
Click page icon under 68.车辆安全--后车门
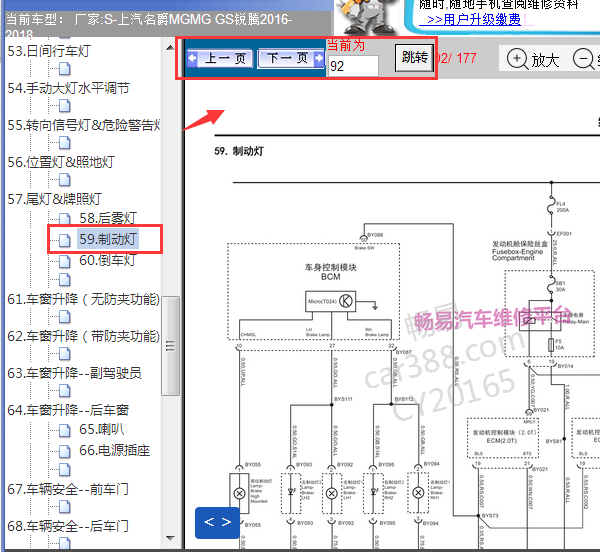point(65,543)
